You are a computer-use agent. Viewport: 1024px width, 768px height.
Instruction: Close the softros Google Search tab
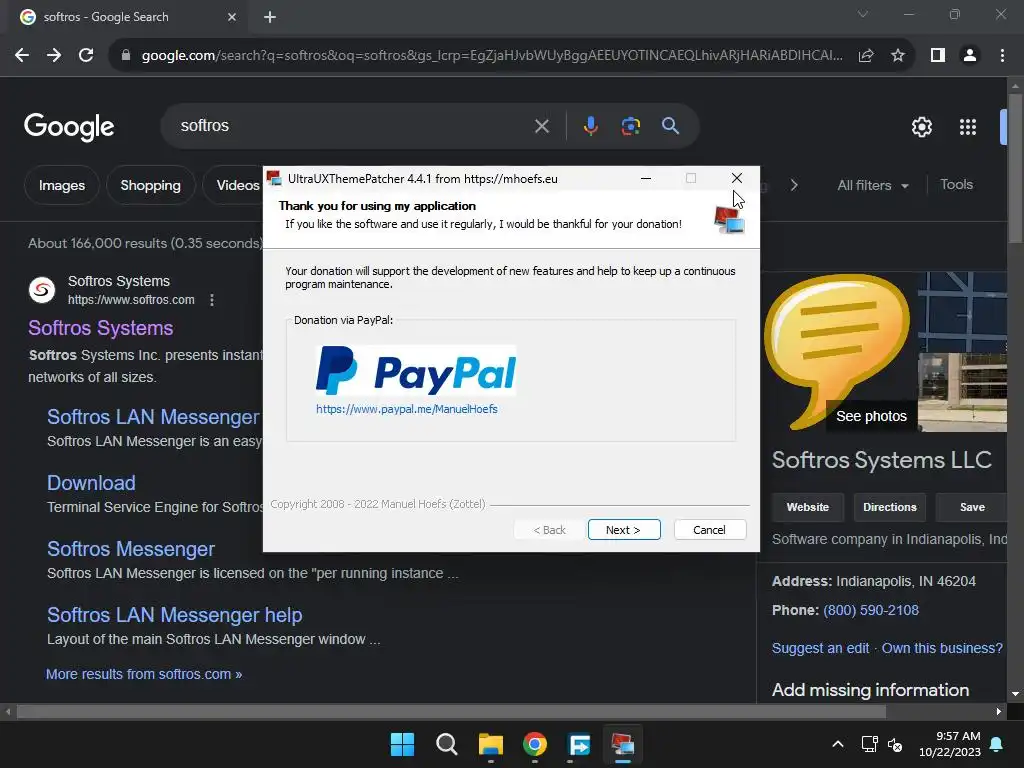232,17
